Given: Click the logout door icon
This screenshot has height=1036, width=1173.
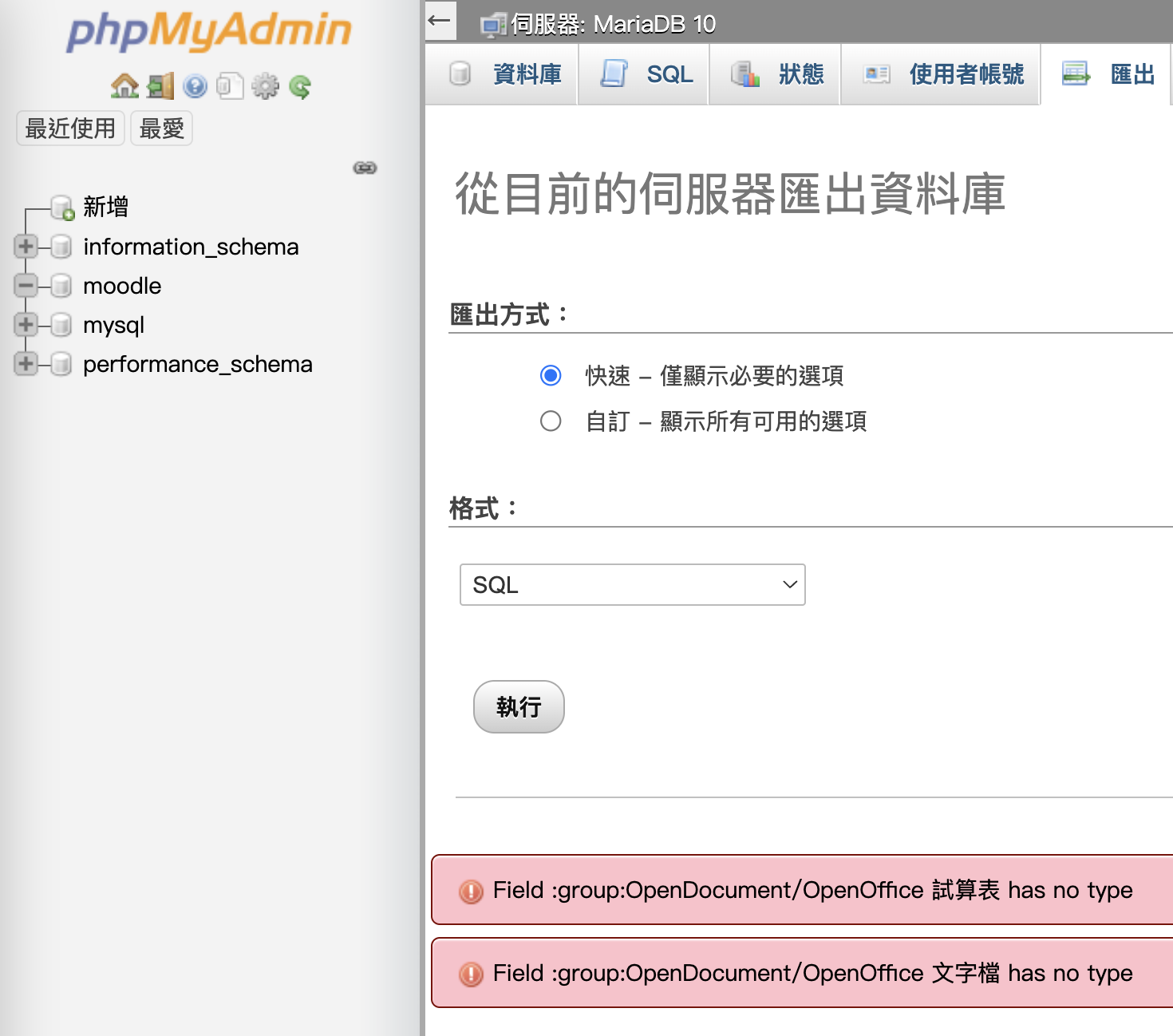Looking at the screenshot, I should point(160,86).
